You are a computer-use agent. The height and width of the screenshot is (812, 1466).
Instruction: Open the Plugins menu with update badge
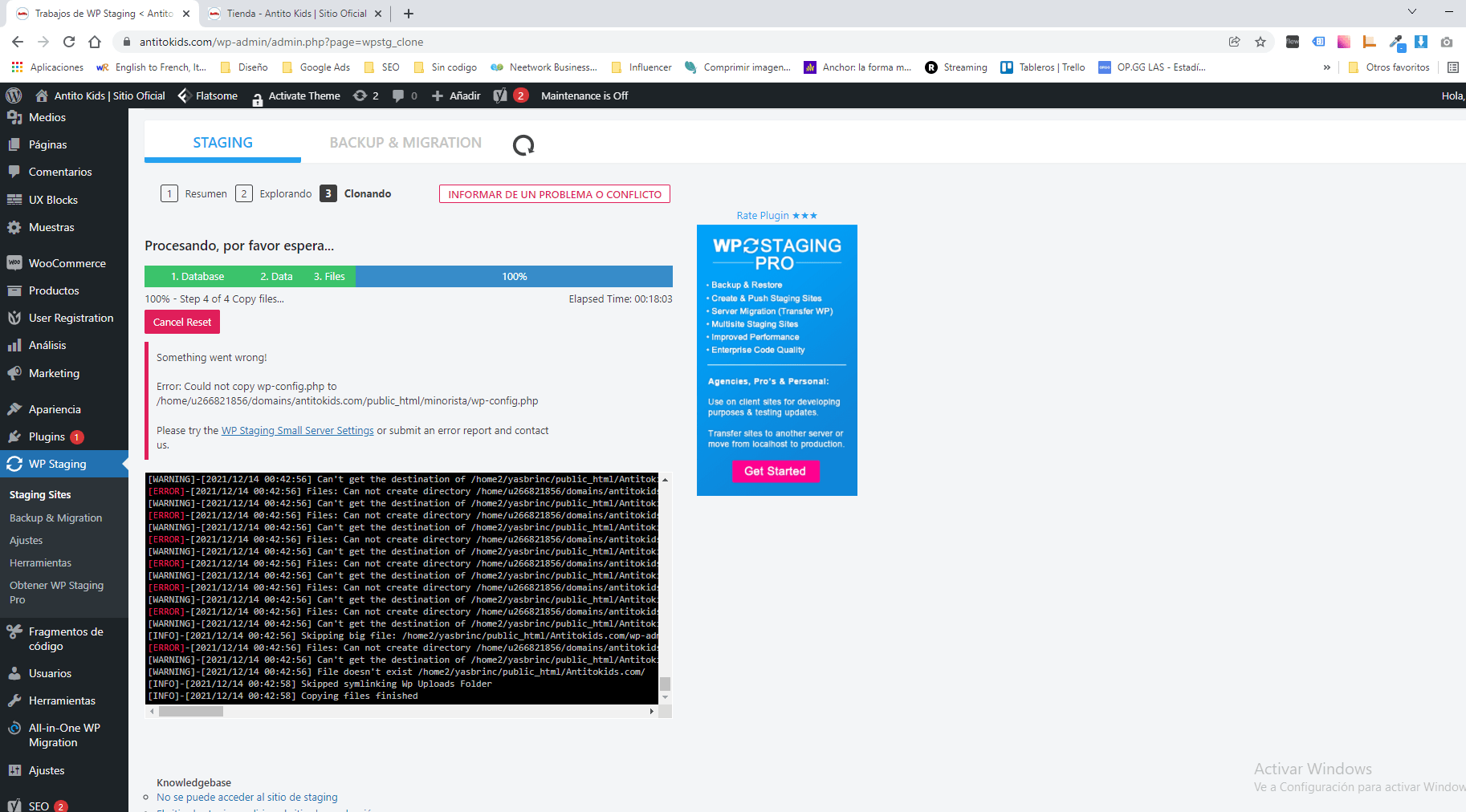(x=47, y=436)
